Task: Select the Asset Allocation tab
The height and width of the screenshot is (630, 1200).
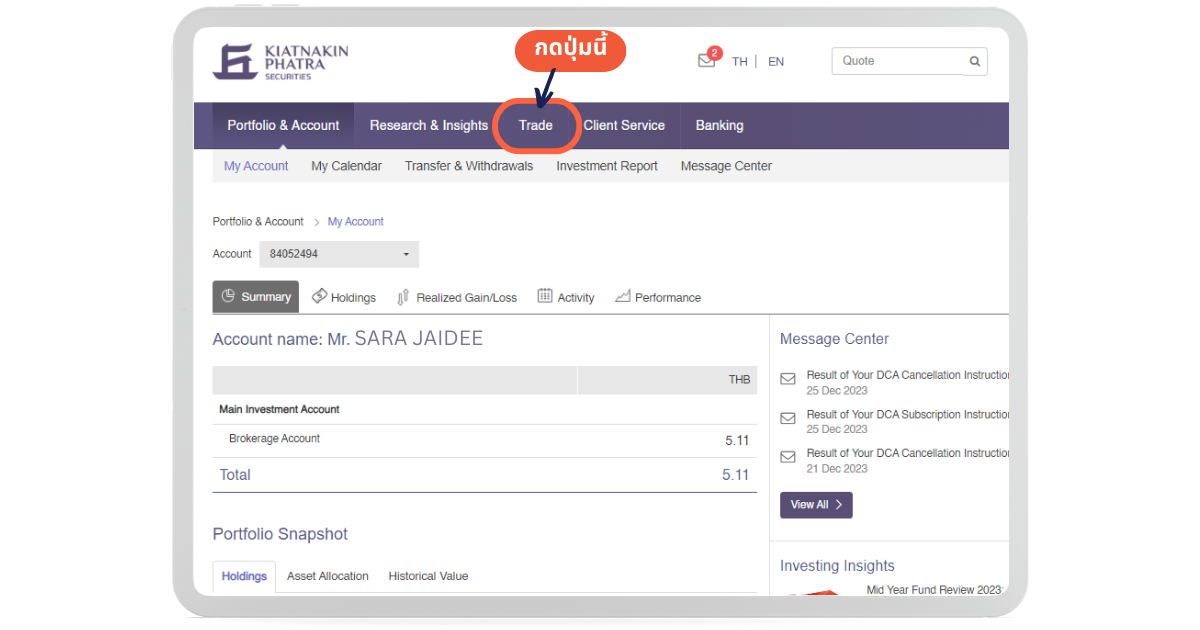Action: click(x=327, y=576)
